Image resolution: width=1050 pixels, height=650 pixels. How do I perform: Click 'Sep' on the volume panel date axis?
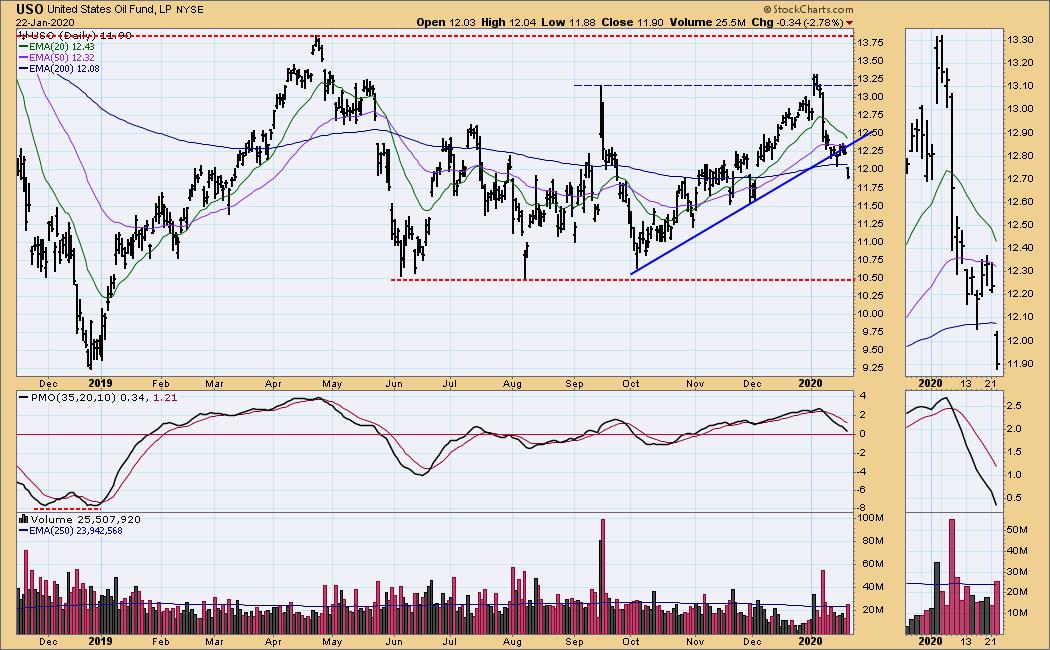click(x=574, y=641)
